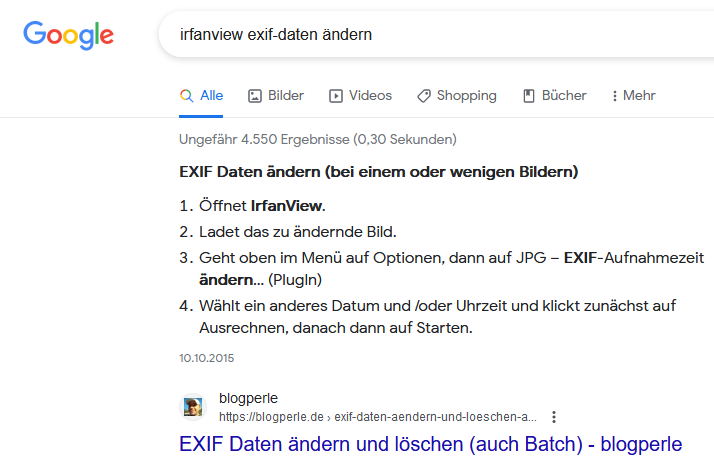Open three-dot options next to blogperle URL
Screen dimensions: 714x472
(x=554, y=417)
